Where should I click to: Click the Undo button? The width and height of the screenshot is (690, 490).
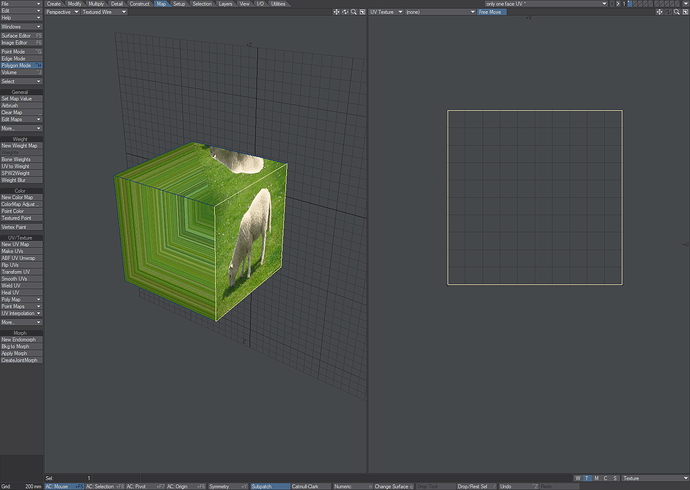518,486
